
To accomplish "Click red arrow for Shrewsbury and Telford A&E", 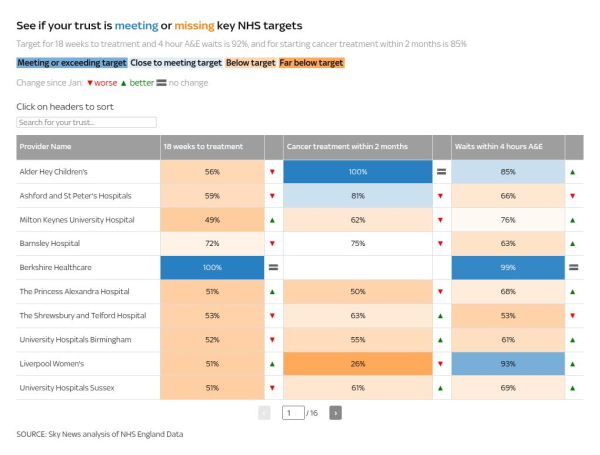I will click(x=573, y=316).
